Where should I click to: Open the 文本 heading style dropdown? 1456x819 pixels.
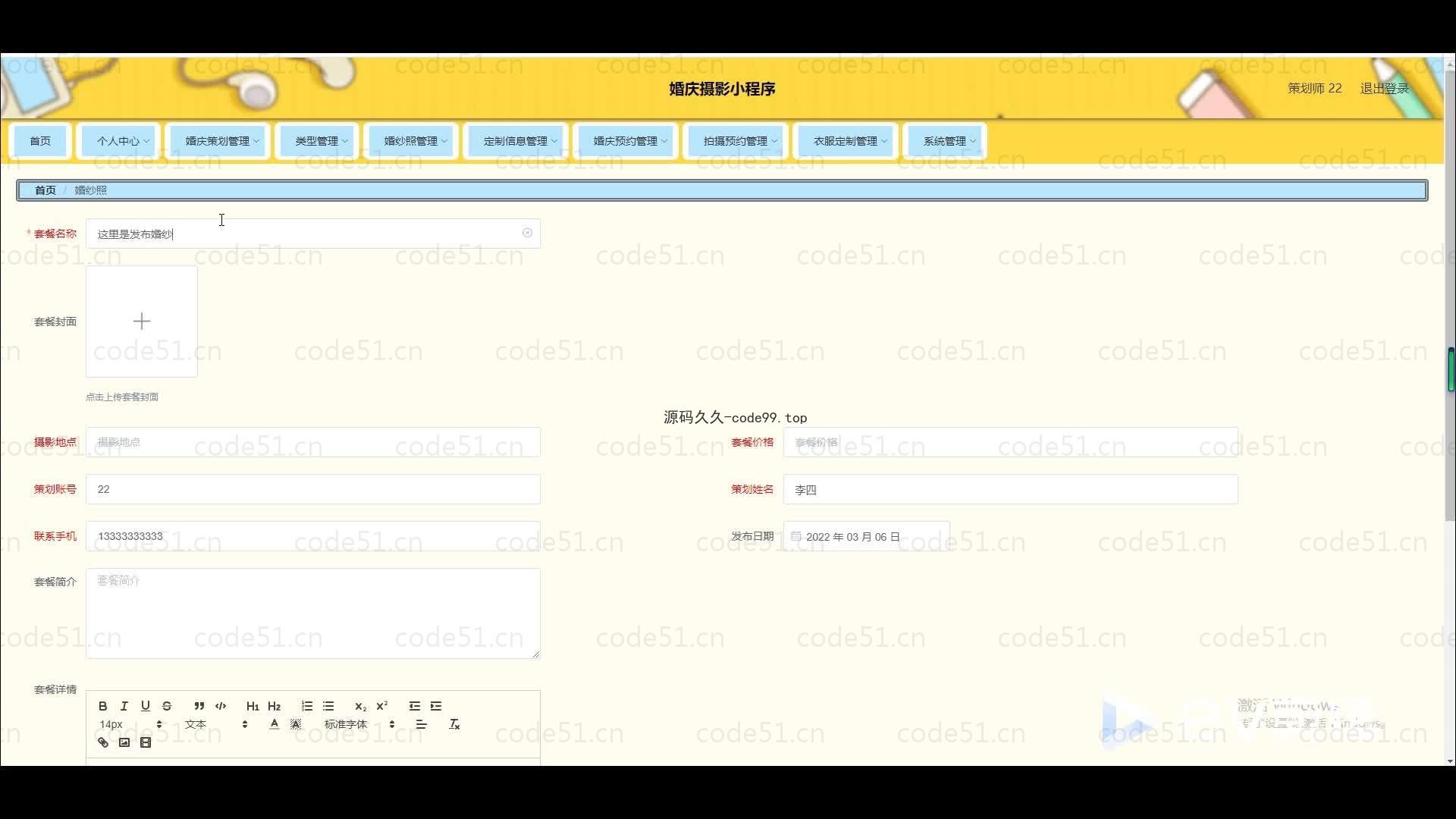216,724
